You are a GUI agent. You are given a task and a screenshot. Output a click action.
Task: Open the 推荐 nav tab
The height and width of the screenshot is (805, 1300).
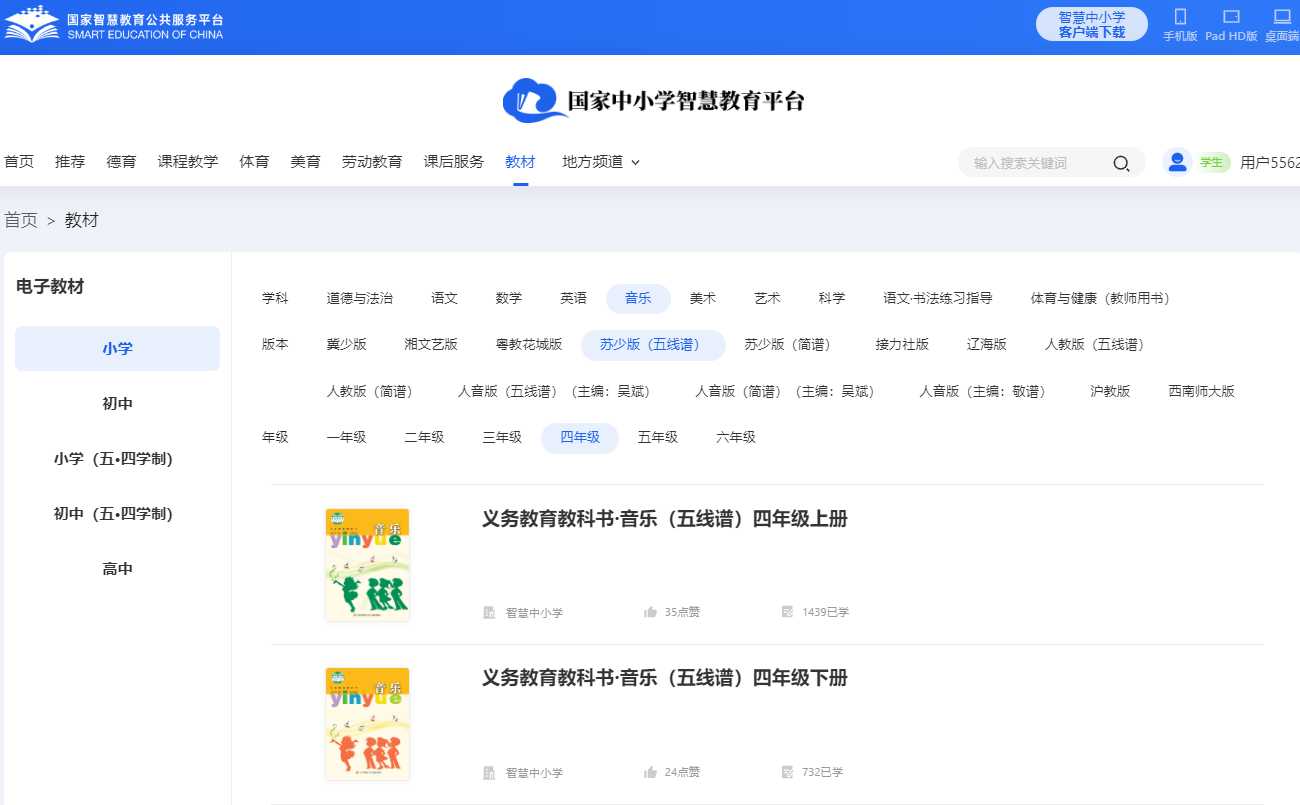pos(70,161)
